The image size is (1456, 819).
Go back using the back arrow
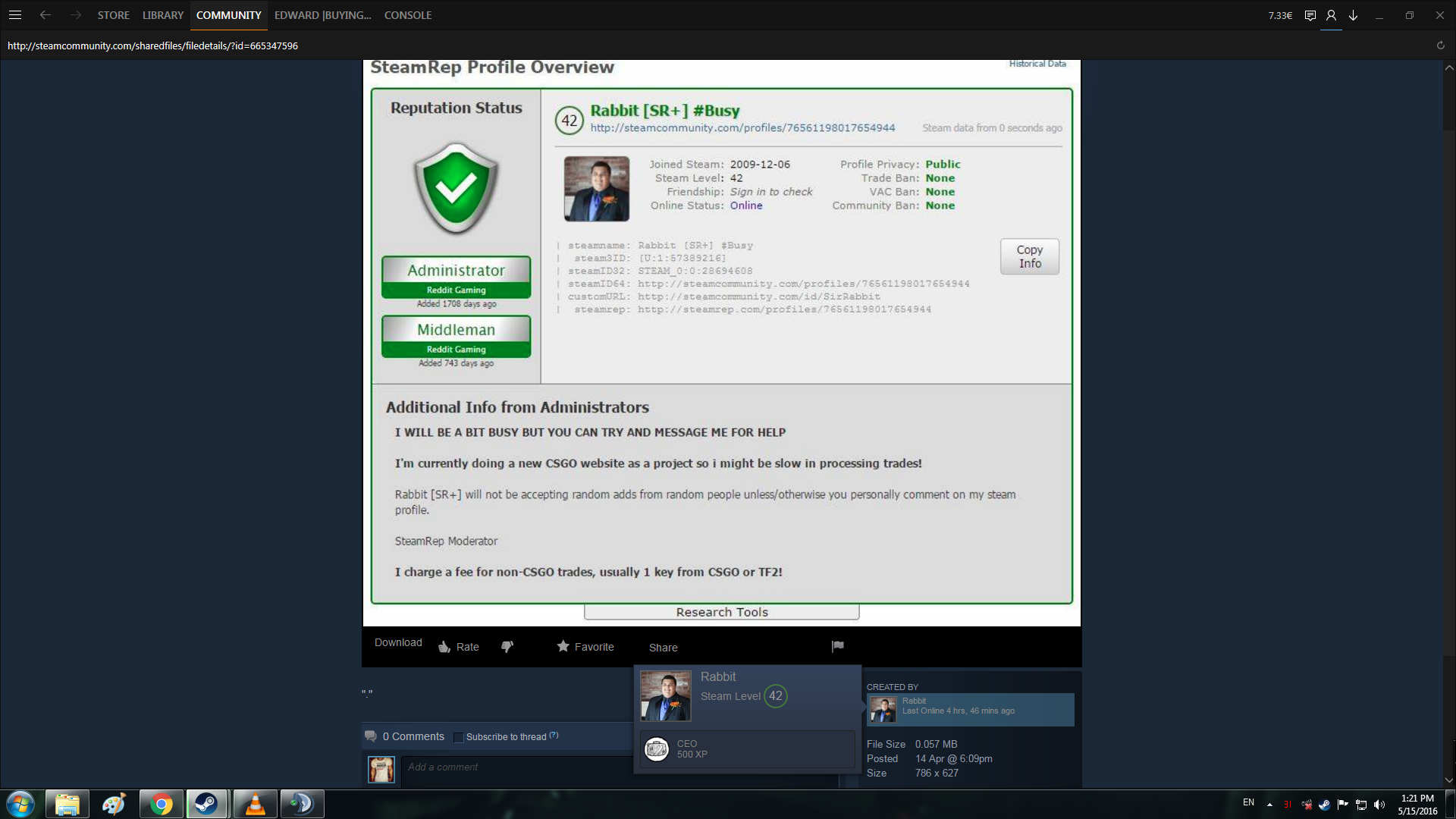pos(45,15)
